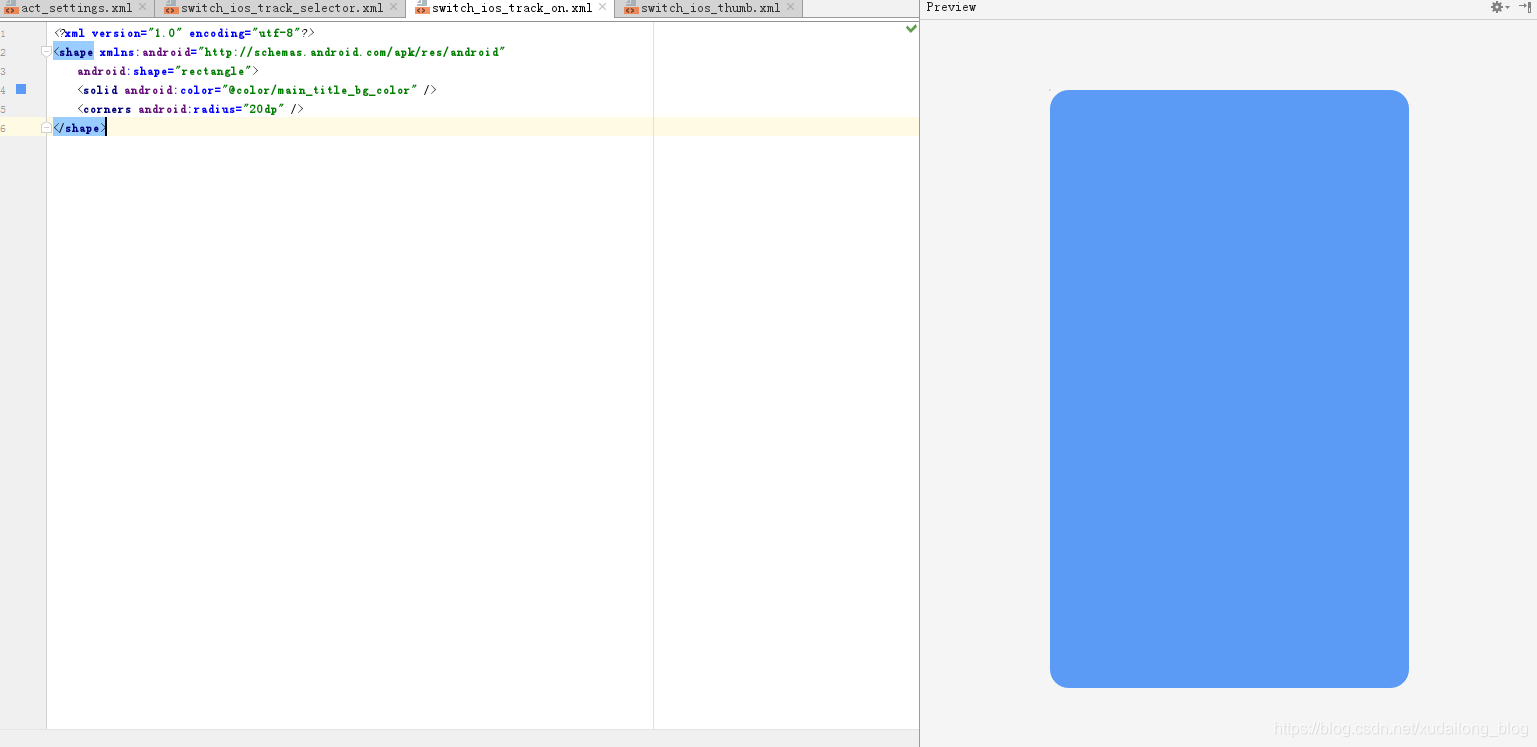Screen dimensions: 1537x747
Task: Hide the Preview panel with arrow icon
Action: coord(1527,7)
